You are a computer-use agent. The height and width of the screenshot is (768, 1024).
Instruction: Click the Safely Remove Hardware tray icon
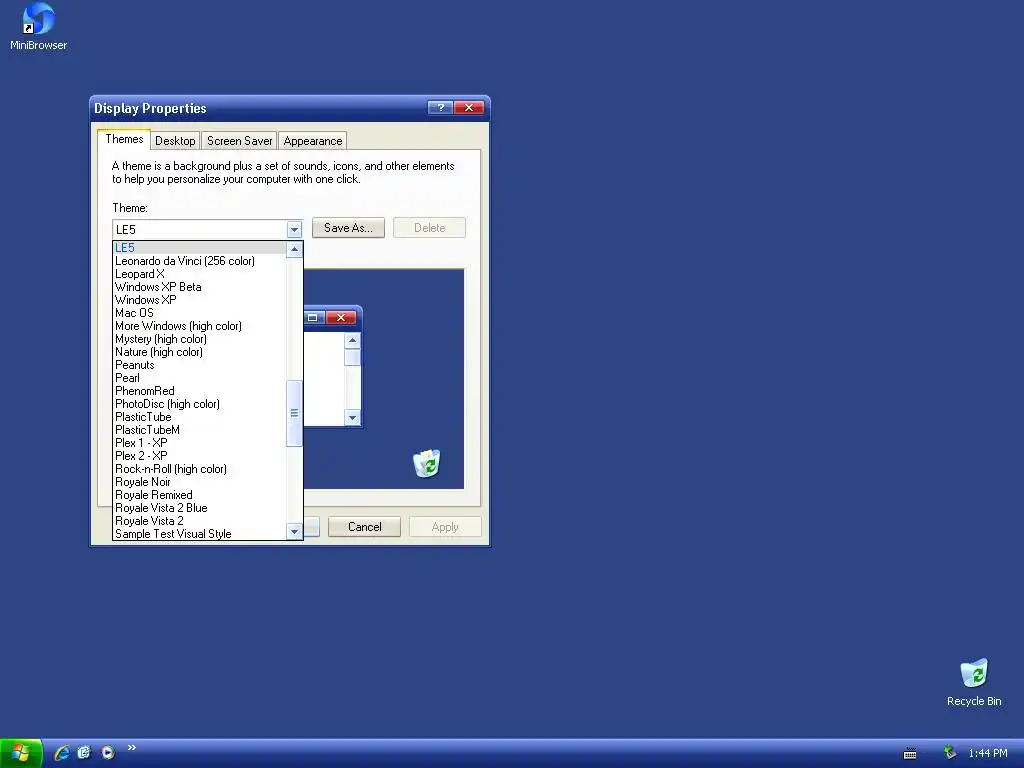[x=950, y=753]
